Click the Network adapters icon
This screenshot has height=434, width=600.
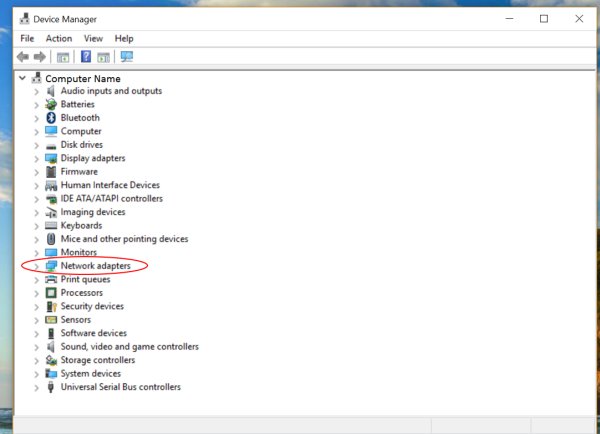(x=51, y=266)
